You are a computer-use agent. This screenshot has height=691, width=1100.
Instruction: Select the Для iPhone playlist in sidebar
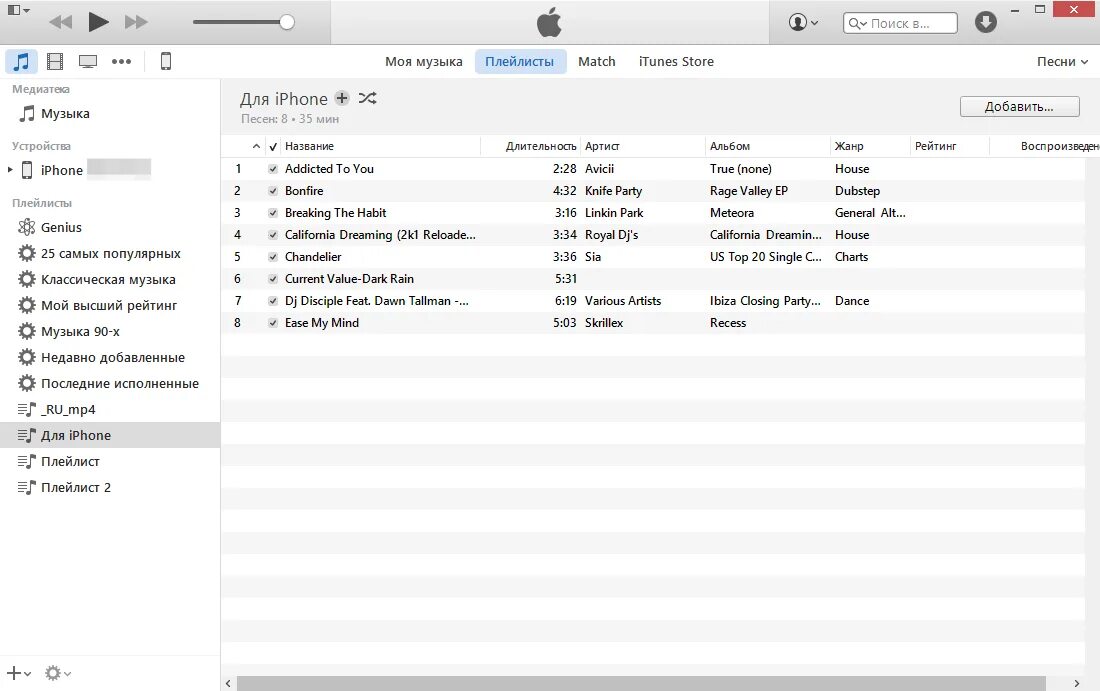pyautogui.click(x=110, y=435)
